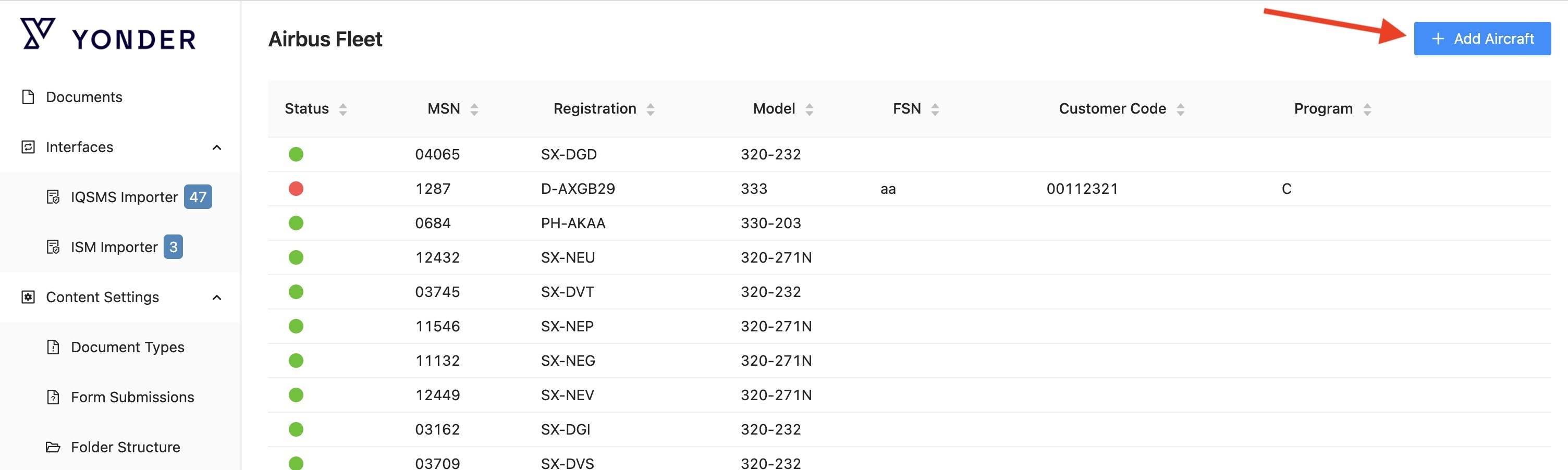Open Documents via its page icon

point(28,97)
